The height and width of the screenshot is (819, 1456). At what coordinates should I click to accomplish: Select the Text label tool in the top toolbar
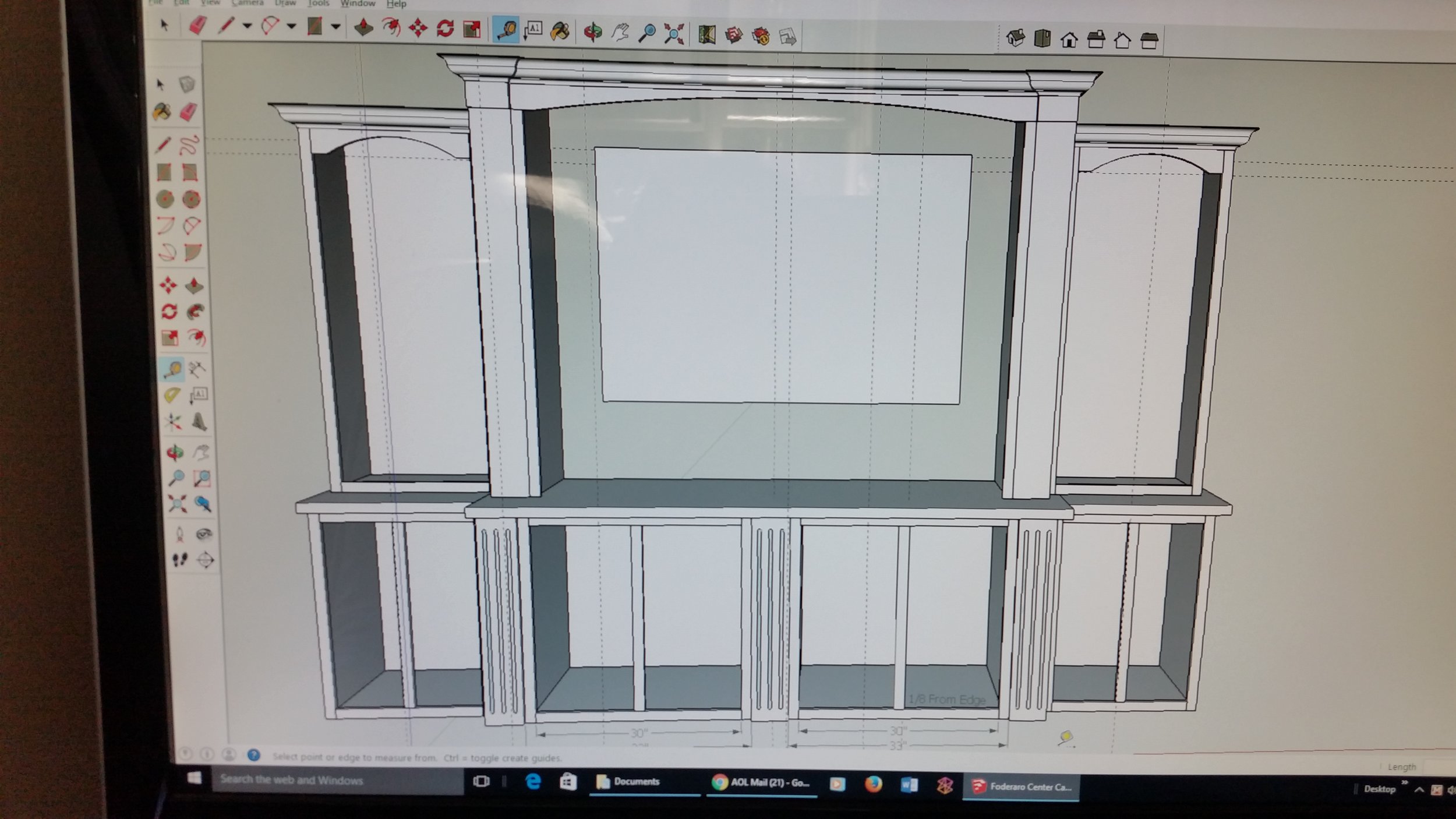[x=532, y=30]
